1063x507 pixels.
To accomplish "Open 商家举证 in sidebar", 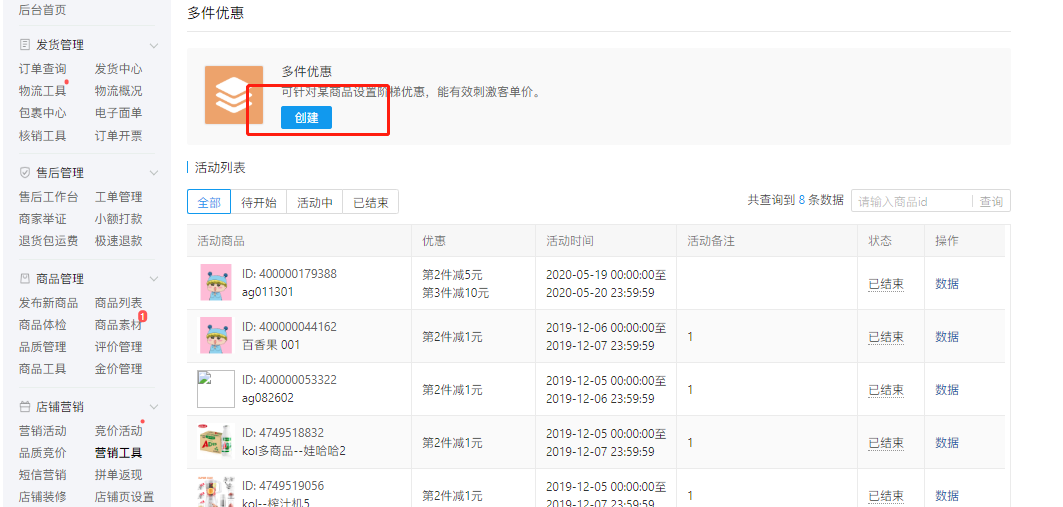I will click(x=43, y=219).
